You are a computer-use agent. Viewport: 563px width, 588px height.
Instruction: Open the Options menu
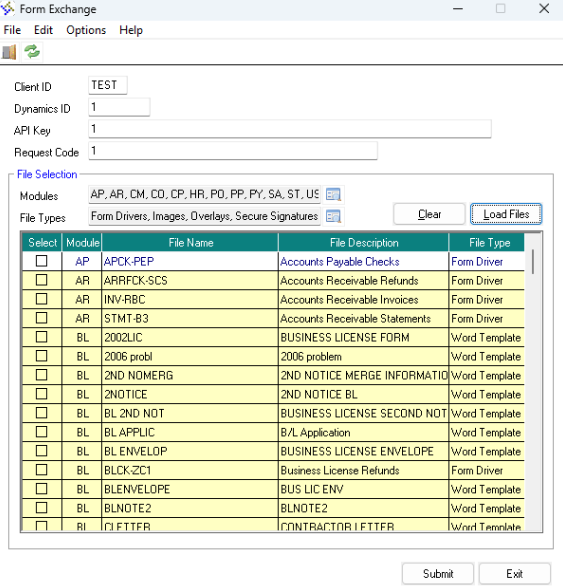[x=86, y=30]
